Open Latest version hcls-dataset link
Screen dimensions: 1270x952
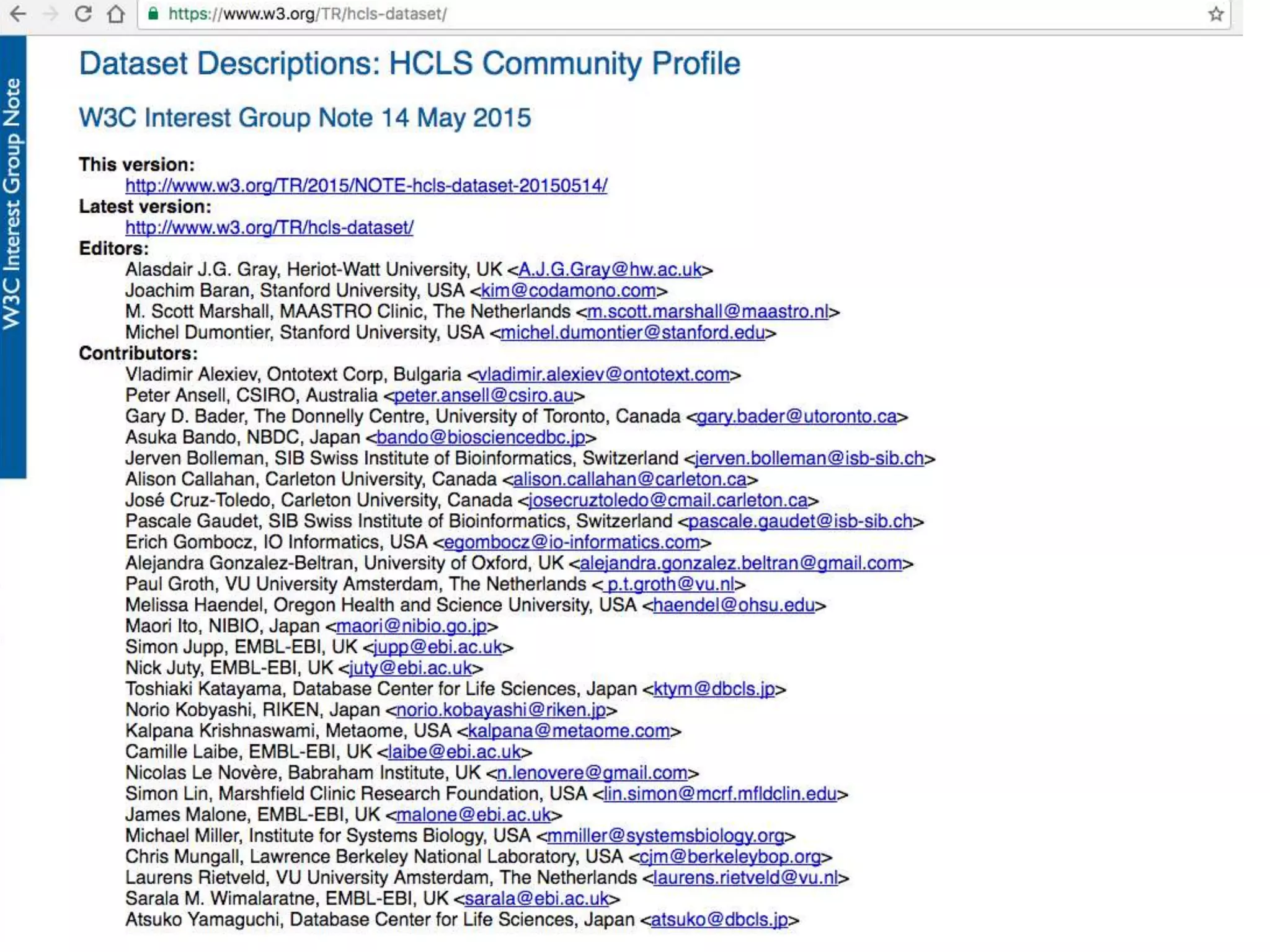click(269, 227)
